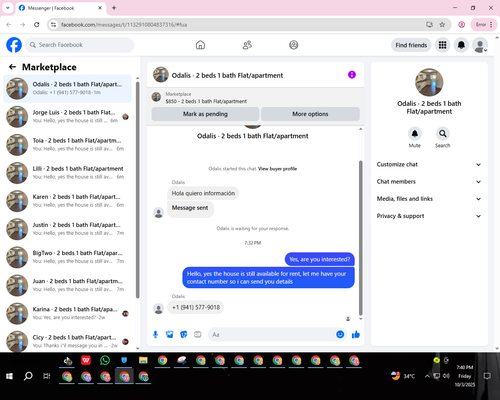
Task: Choose a sticker icon
Action: point(184,334)
